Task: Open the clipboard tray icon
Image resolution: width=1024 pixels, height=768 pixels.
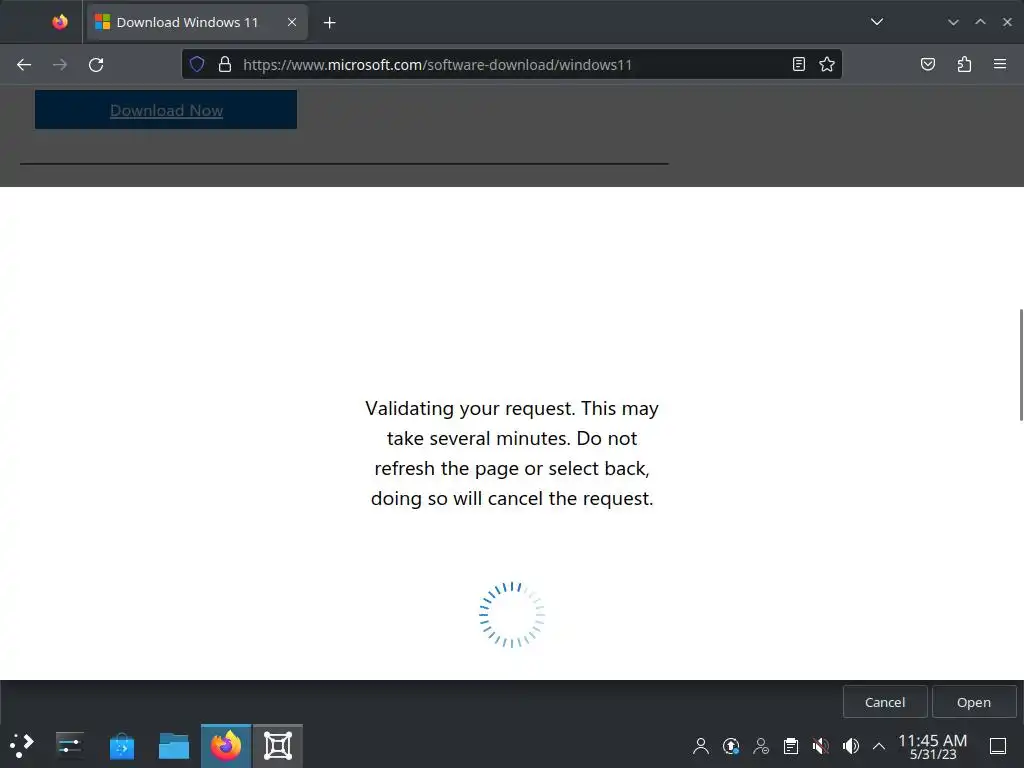Action: tap(791, 746)
